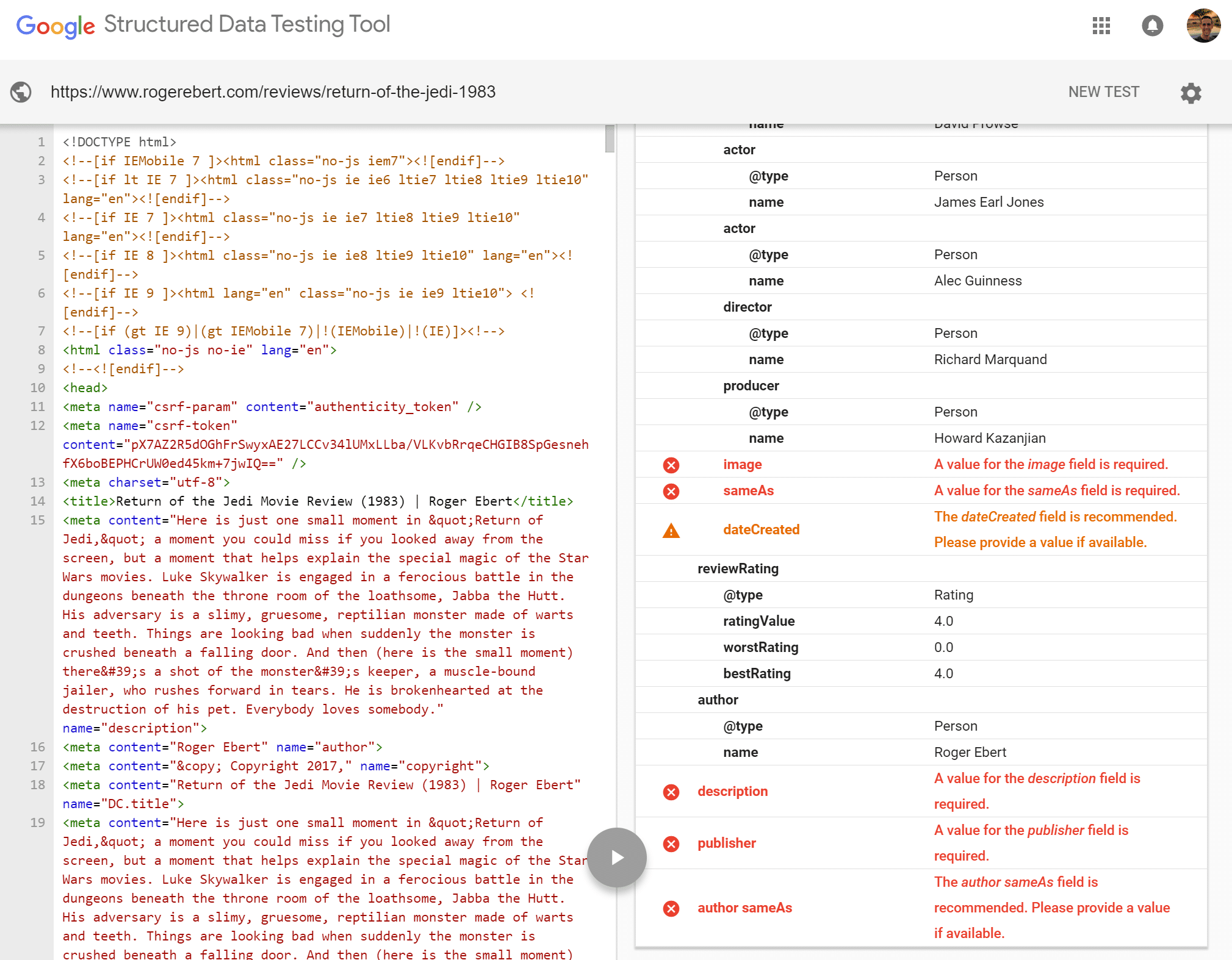Open the notifications bell

point(1153,26)
